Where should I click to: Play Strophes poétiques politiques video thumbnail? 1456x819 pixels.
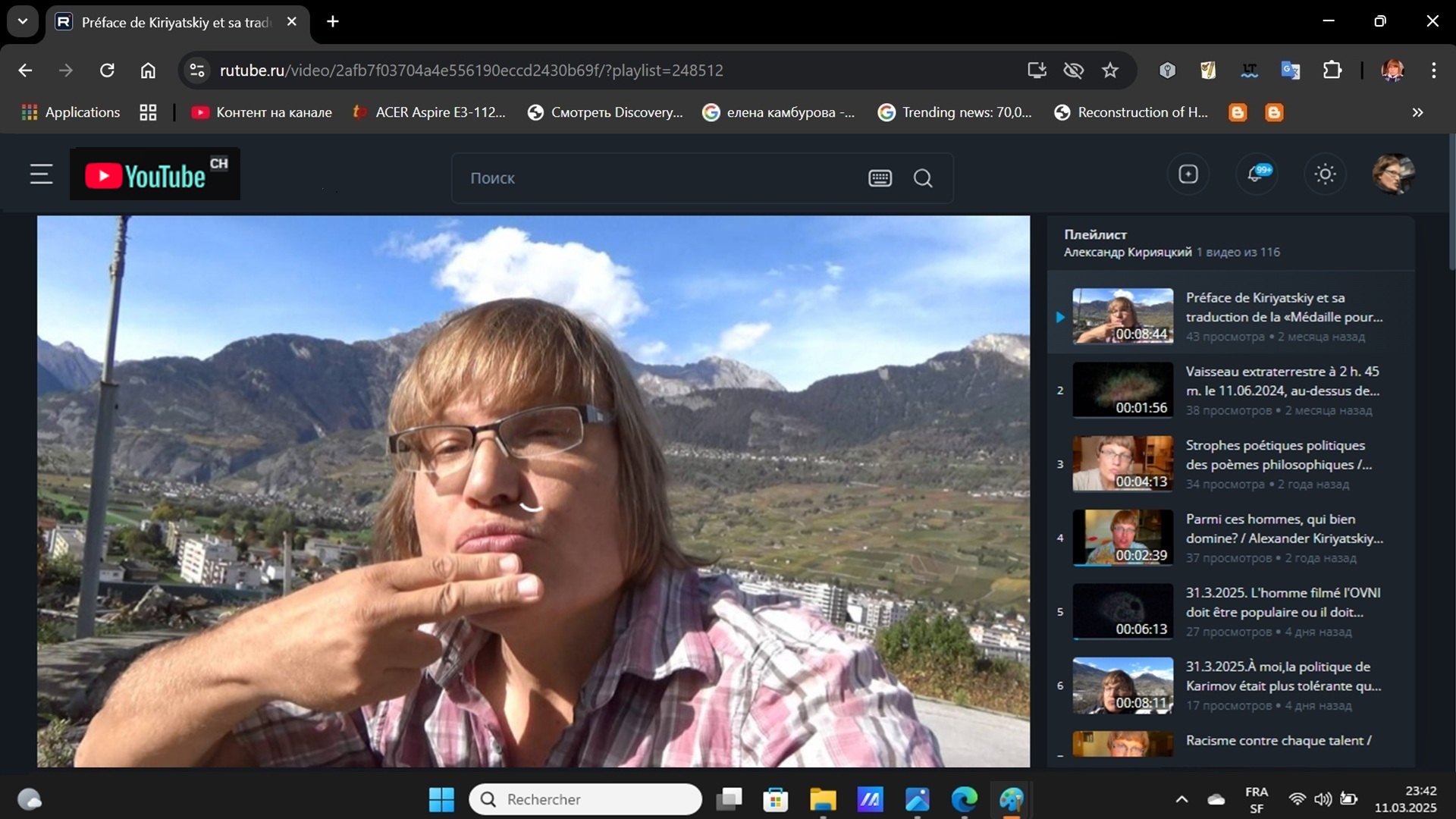(x=1122, y=463)
